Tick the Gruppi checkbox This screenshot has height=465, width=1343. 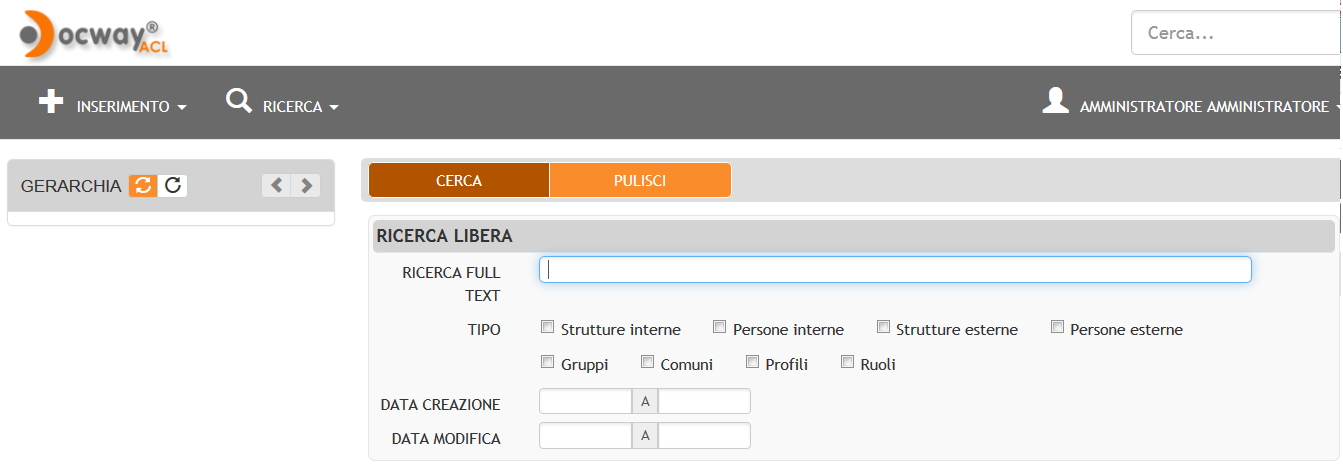pos(547,362)
